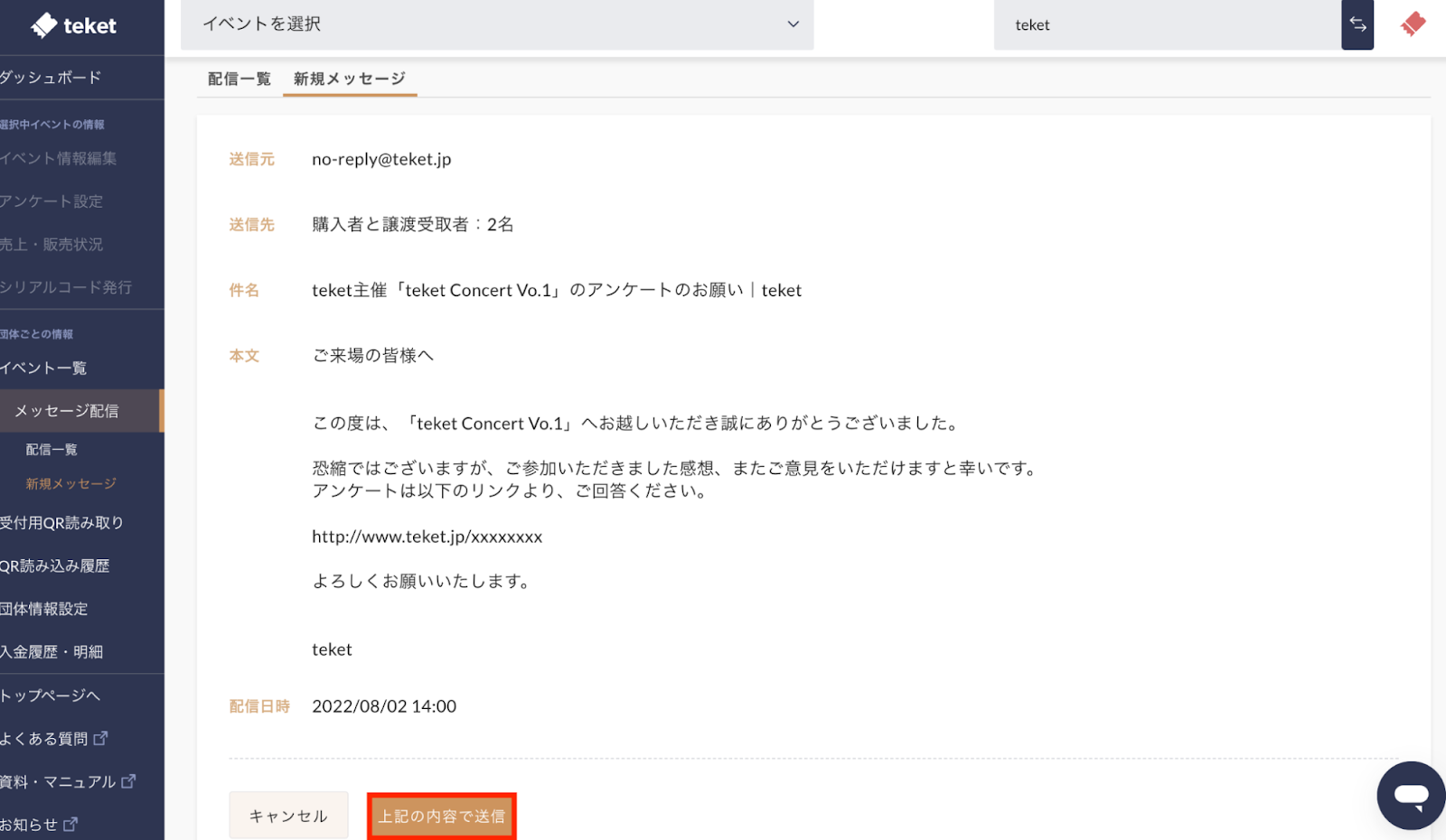The width and height of the screenshot is (1446, 840).
Task: Click the switch organization arrows icon
Action: click(x=1357, y=24)
